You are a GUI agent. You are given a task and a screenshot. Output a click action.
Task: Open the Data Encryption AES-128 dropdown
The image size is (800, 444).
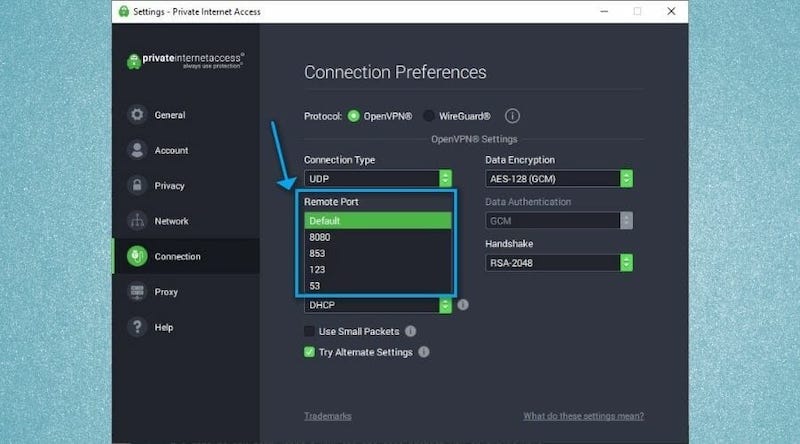click(559, 179)
